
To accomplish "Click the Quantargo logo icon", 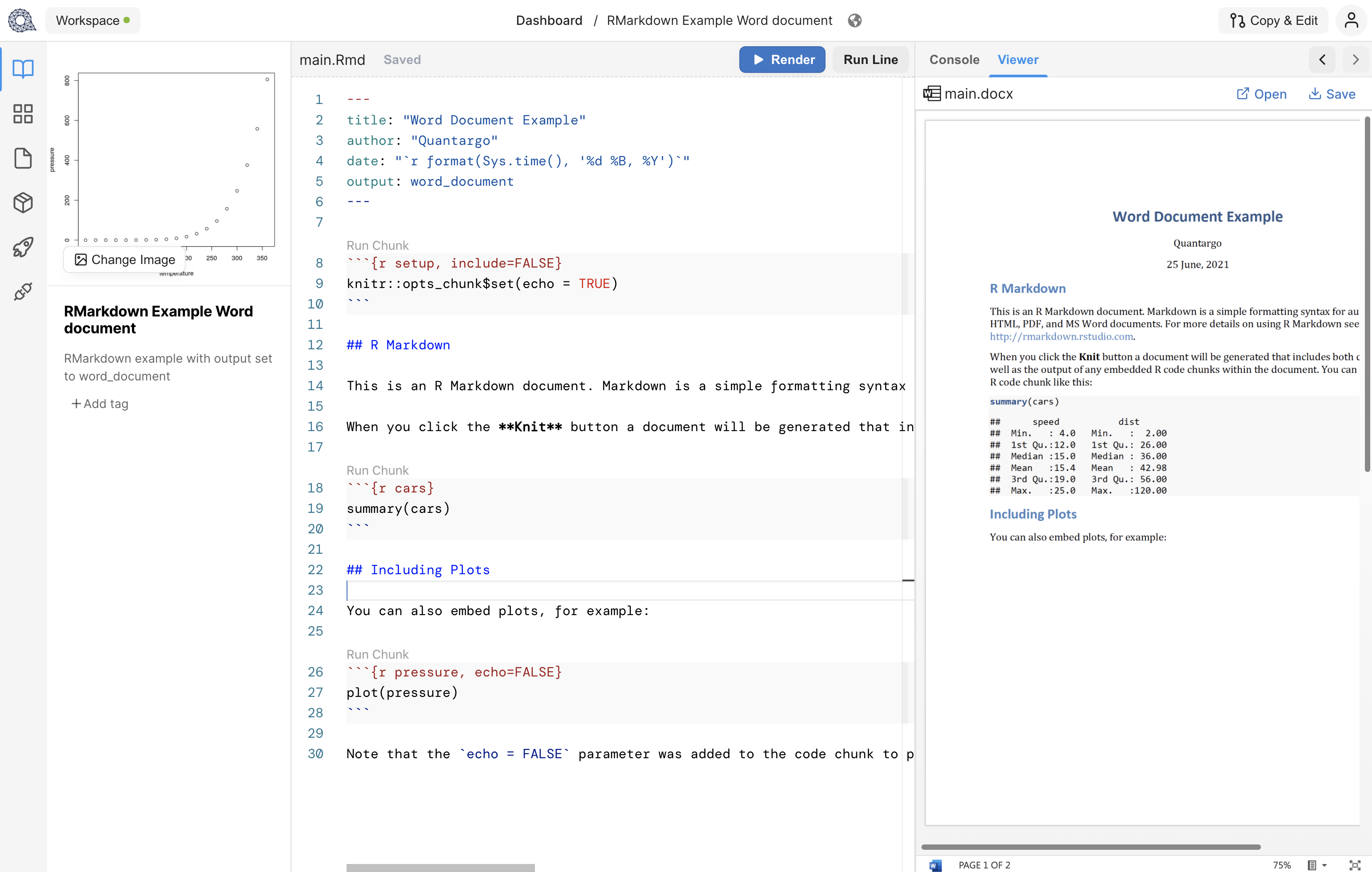I will [22, 20].
